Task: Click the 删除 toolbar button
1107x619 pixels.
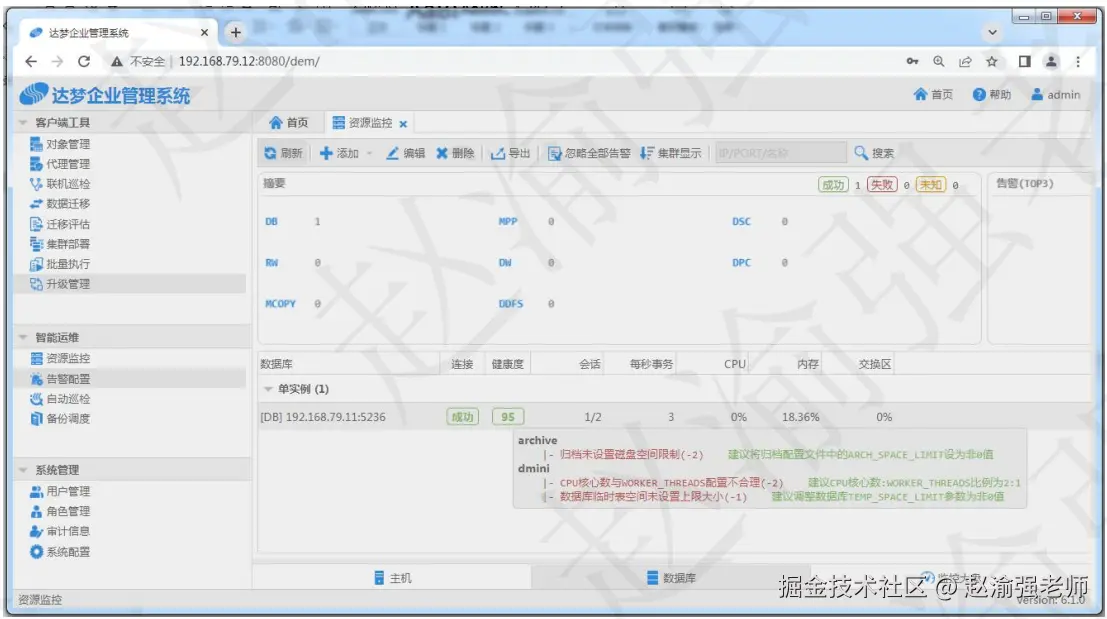Action: coord(455,153)
